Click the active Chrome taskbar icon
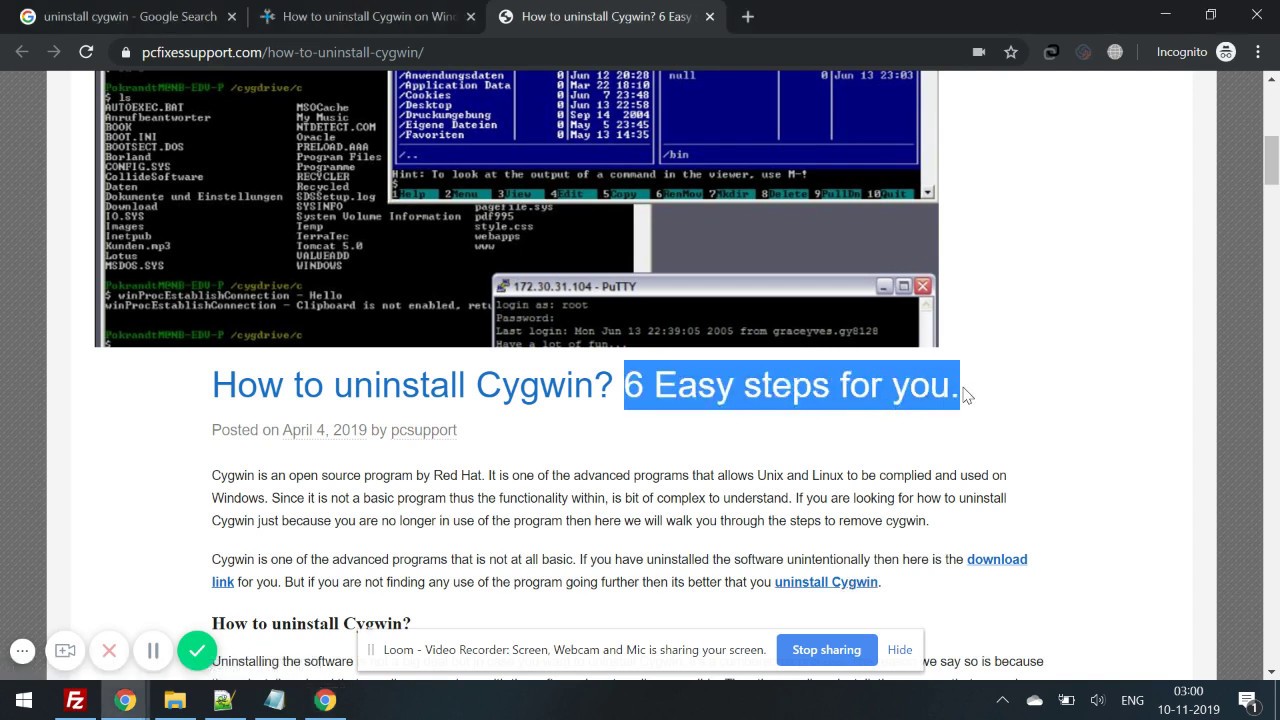The width and height of the screenshot is (1280, 720). coord(125,700)
